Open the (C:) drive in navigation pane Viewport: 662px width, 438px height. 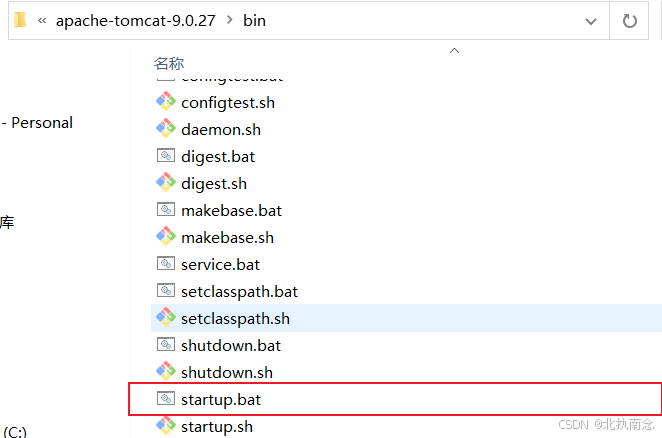click(14, 432)
